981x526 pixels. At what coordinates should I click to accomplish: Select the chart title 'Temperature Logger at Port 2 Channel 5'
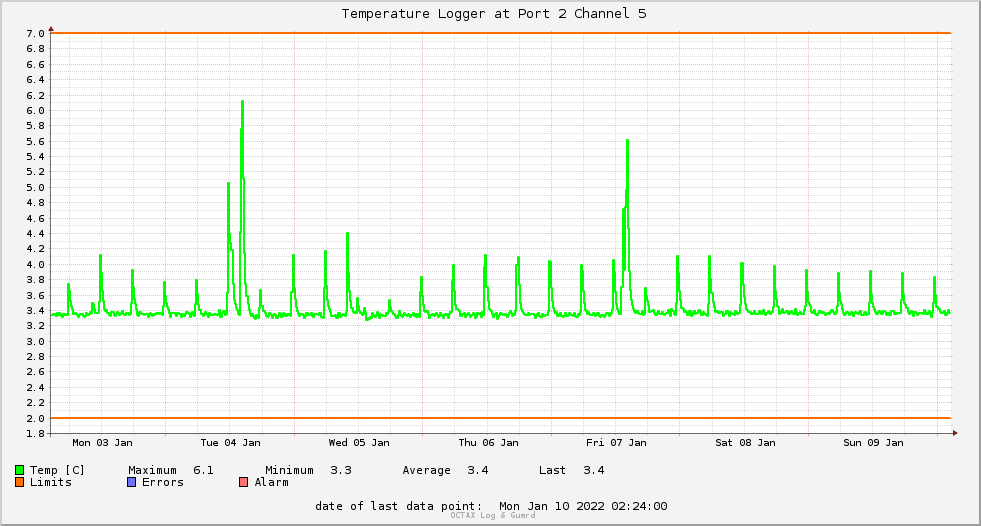(x=494, y=14)
